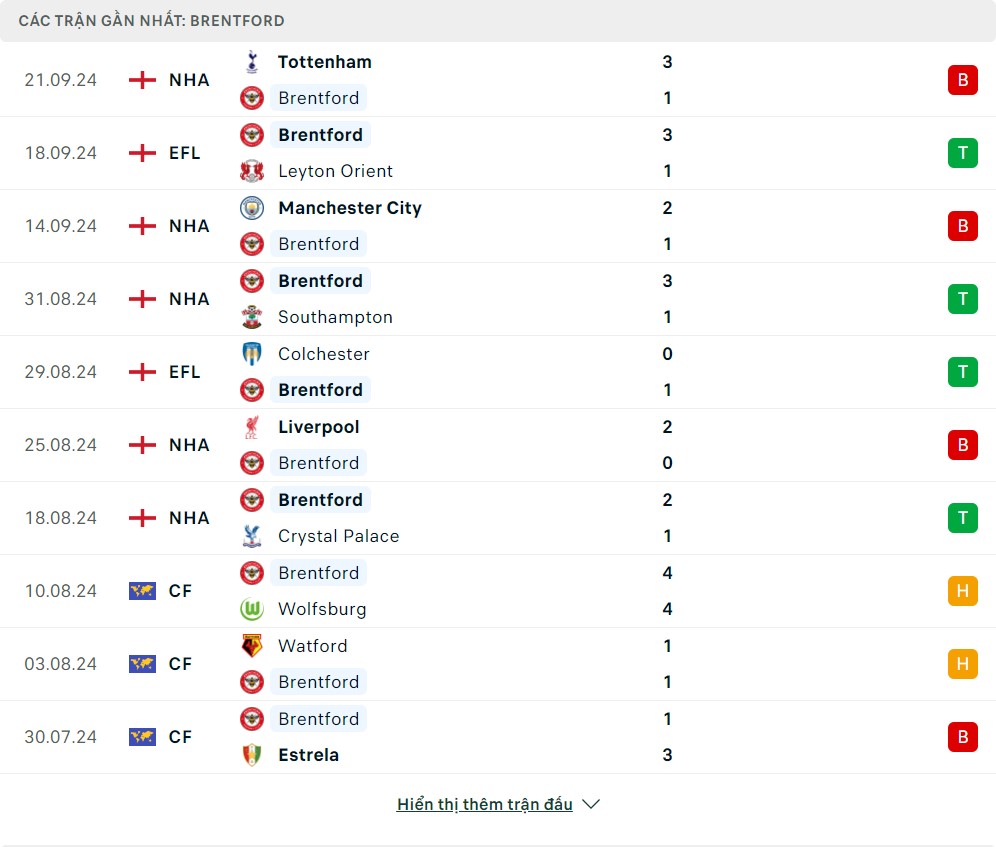This screenshot has width=996, height=847.
Task: Click the Tottenham club crest icon
Action: click(252, 62)
